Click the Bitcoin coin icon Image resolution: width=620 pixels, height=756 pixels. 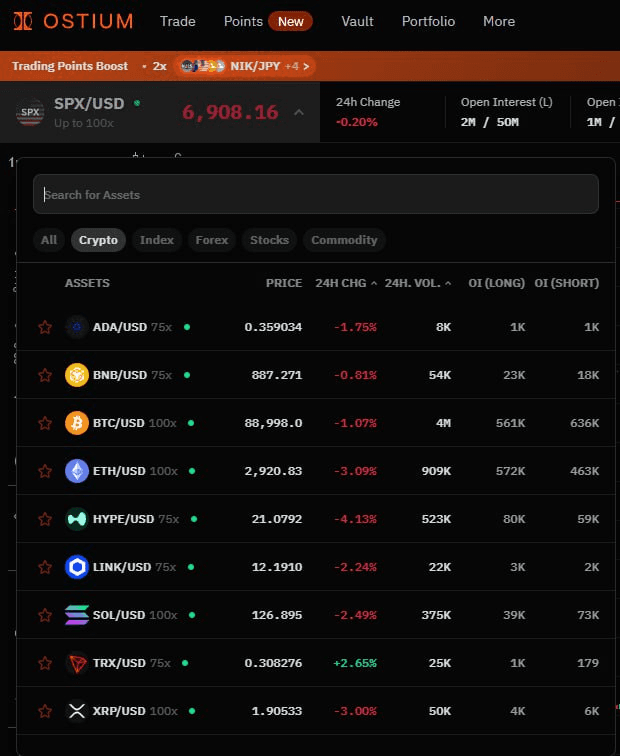[77, 423]
